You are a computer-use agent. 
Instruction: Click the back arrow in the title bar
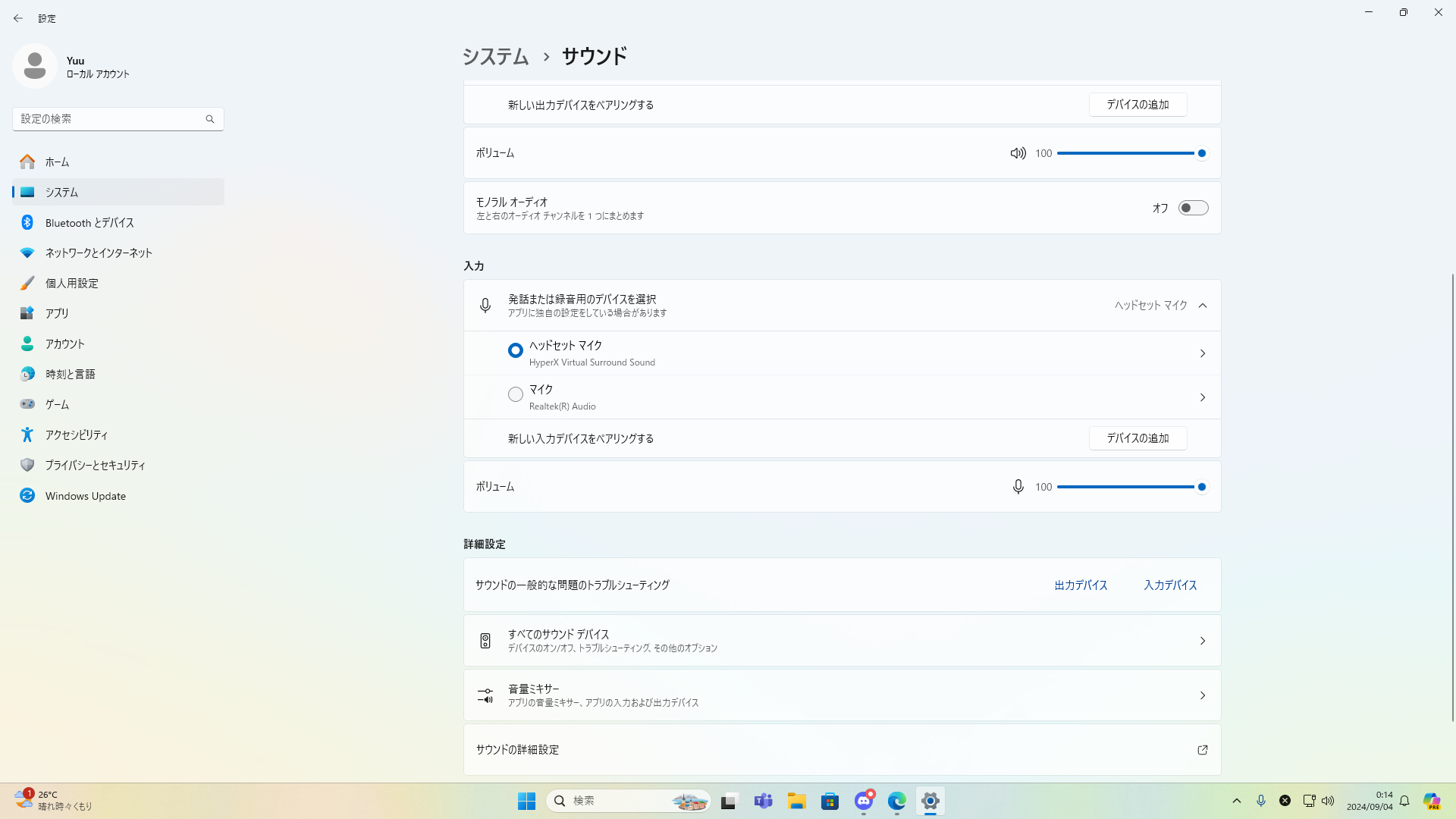point(18,18)
